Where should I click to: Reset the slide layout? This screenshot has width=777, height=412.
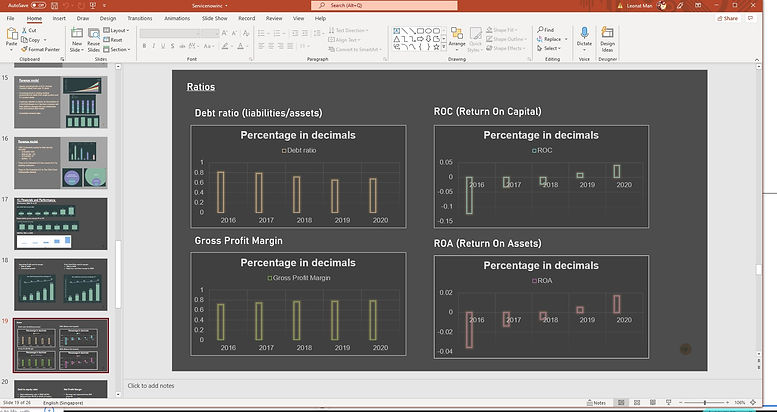point(113,40)
